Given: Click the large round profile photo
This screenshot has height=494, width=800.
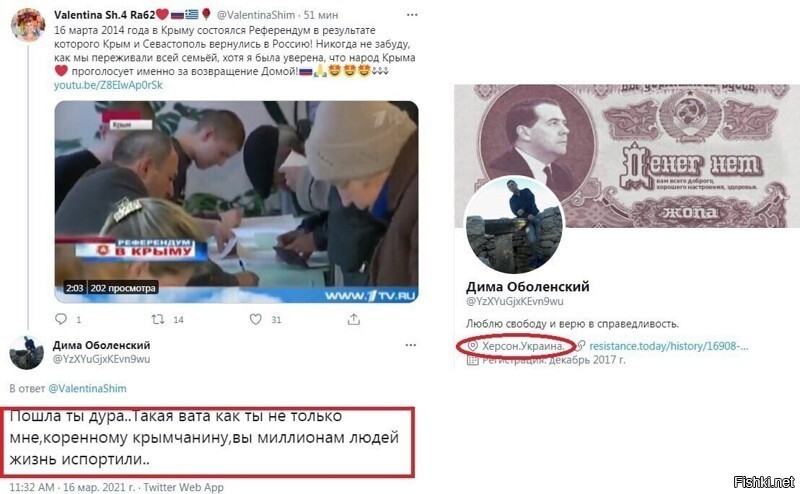Looking at the screenshot, I should [514, 225].
